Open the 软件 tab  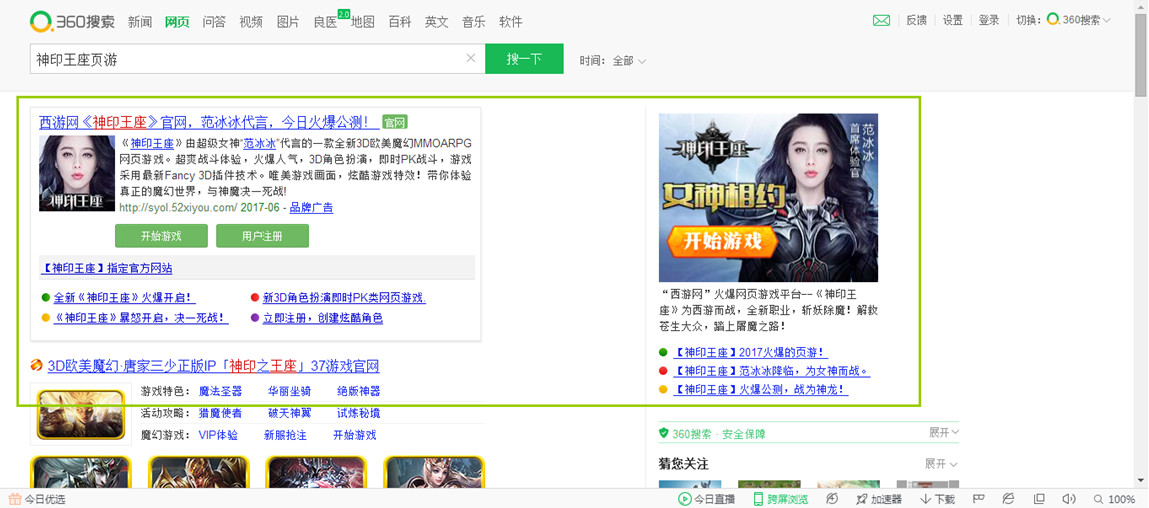click(x=511, y=21)
